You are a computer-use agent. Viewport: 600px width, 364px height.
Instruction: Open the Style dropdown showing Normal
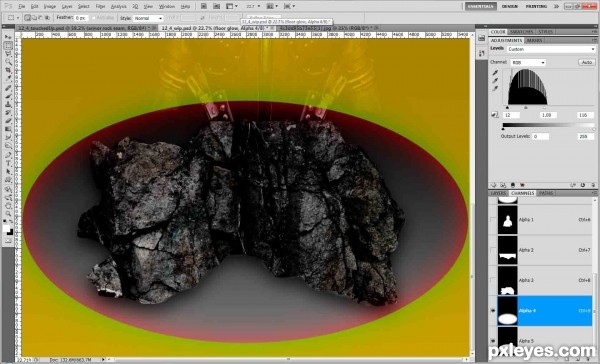pos(148,18)
